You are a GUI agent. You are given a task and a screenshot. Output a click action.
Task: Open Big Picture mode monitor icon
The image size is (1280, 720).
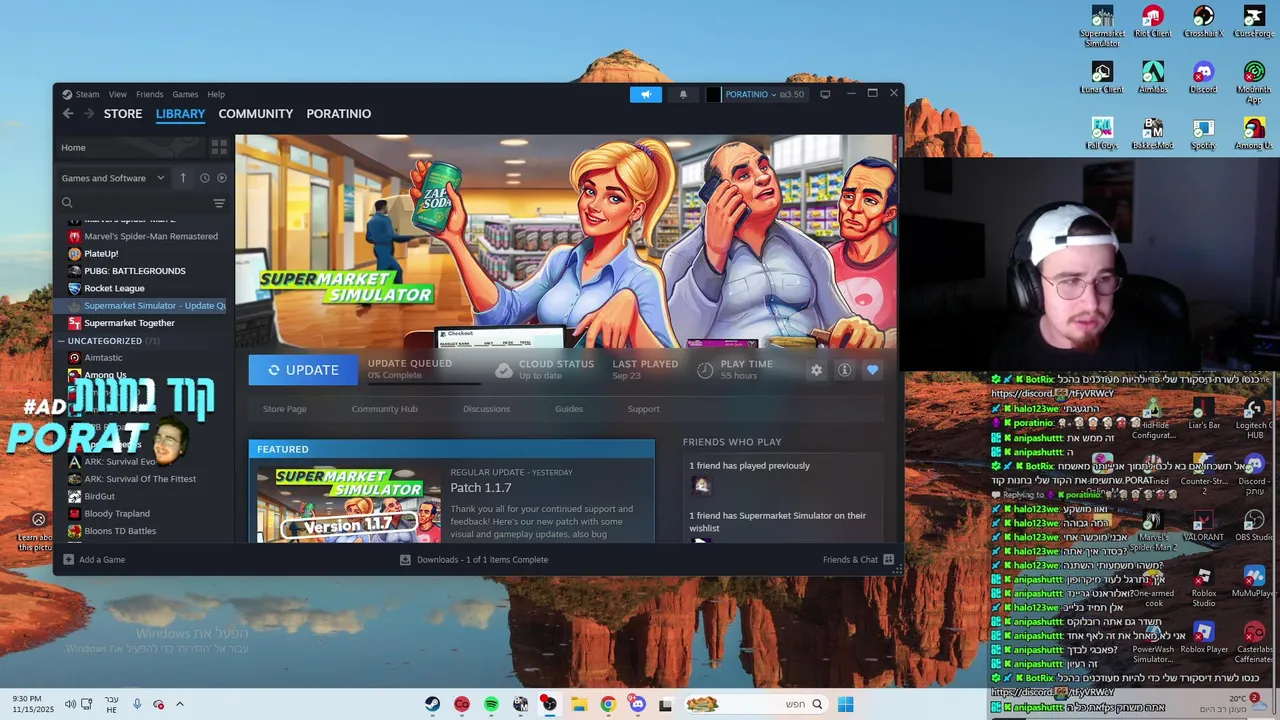pyautogui.click(x=825, y=94)
